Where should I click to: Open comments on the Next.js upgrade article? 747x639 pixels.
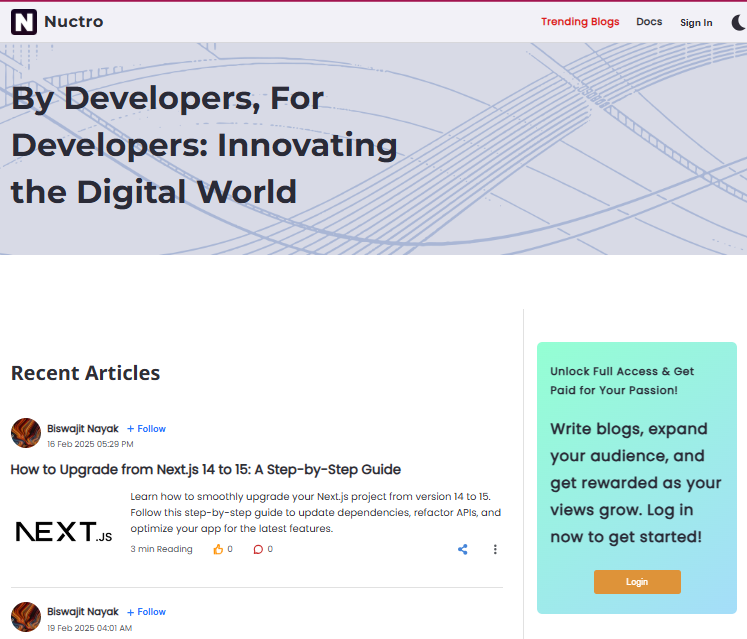pyautogui.click(x=258, y=549)
